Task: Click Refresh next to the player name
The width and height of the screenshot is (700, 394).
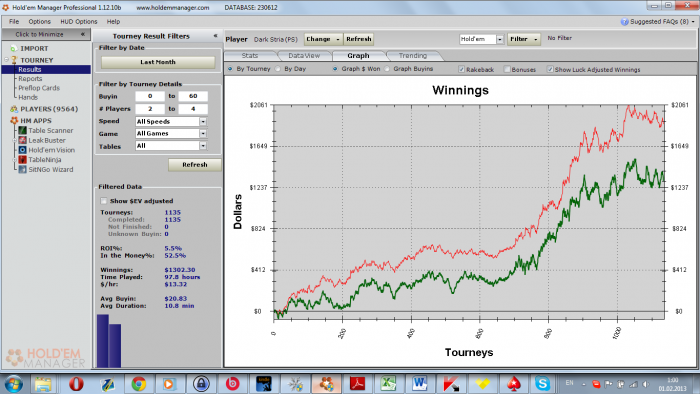Action: pos(359,39)
